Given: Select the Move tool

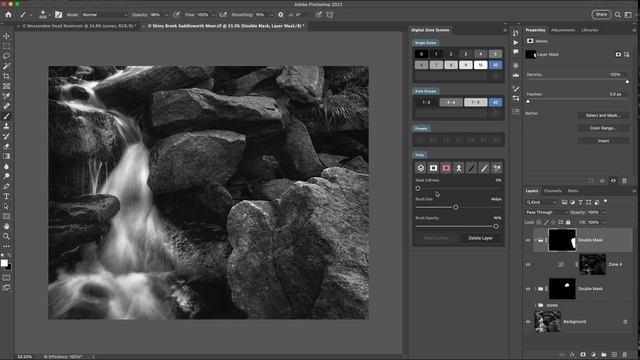Looking at the screenshot, I should coord(7,36).
